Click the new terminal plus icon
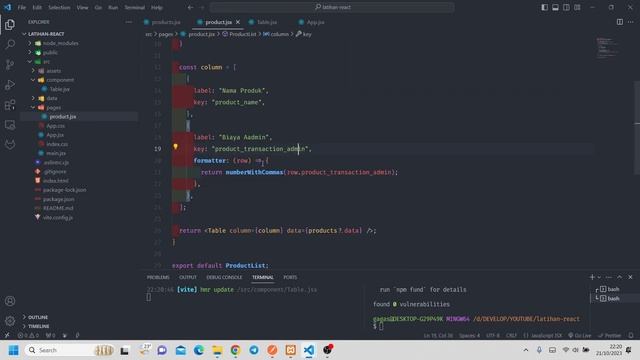This screenshot has width=640, height=360. [592, 277]
